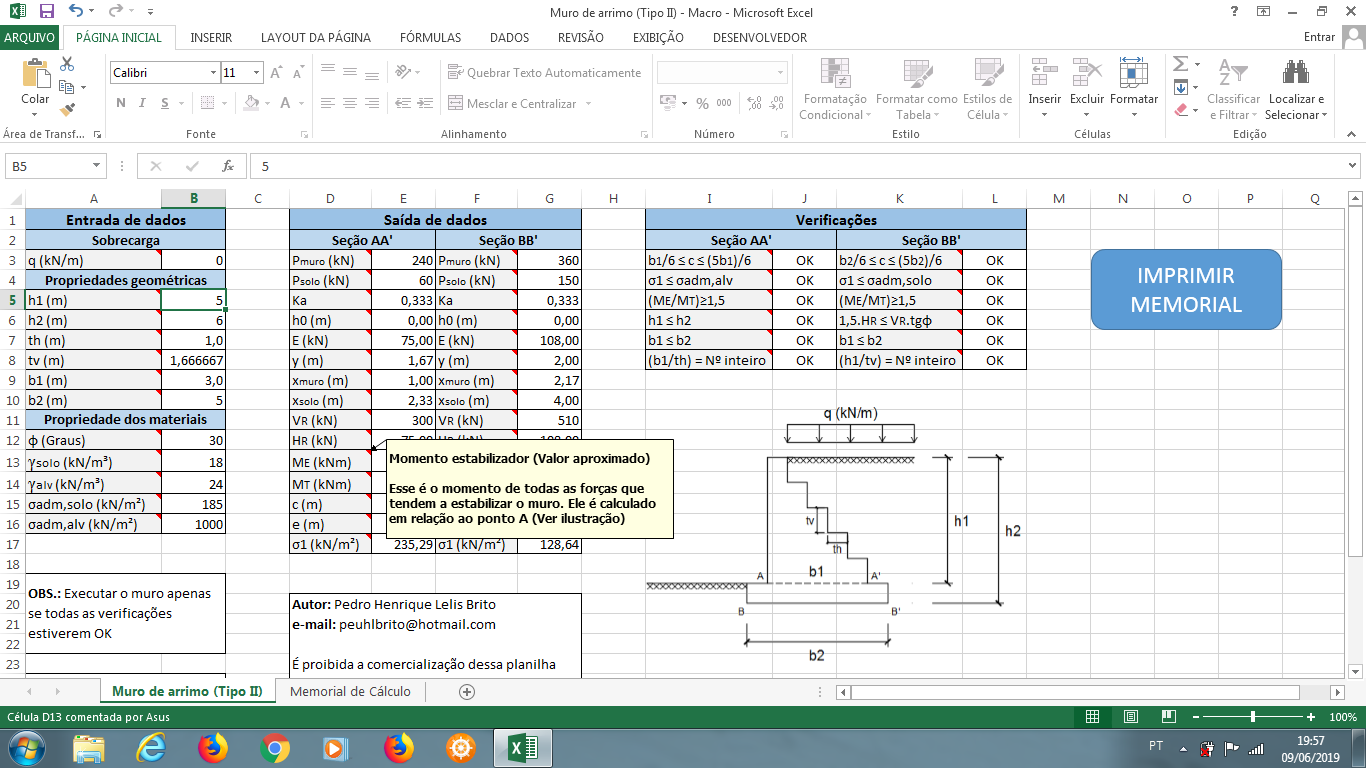Apply thousands separator (000) format

[x=723, y=103]
